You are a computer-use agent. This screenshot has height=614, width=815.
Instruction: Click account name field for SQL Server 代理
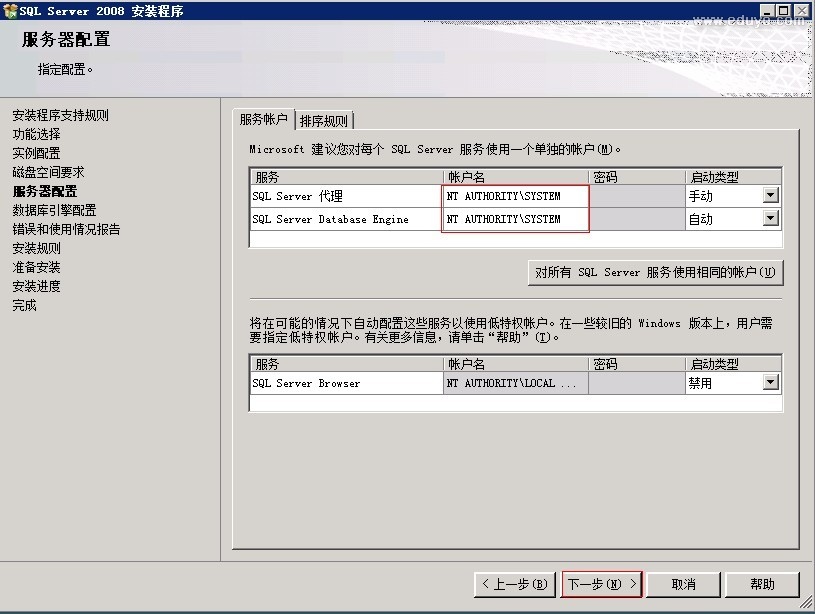(515, 196)
